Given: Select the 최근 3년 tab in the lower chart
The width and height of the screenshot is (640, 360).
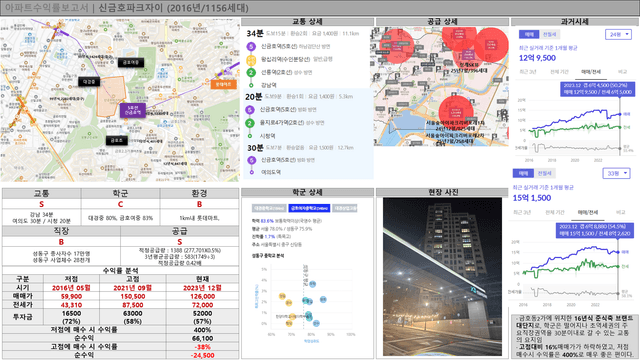Looking at the screenshot, I should (x=522, y=212).
